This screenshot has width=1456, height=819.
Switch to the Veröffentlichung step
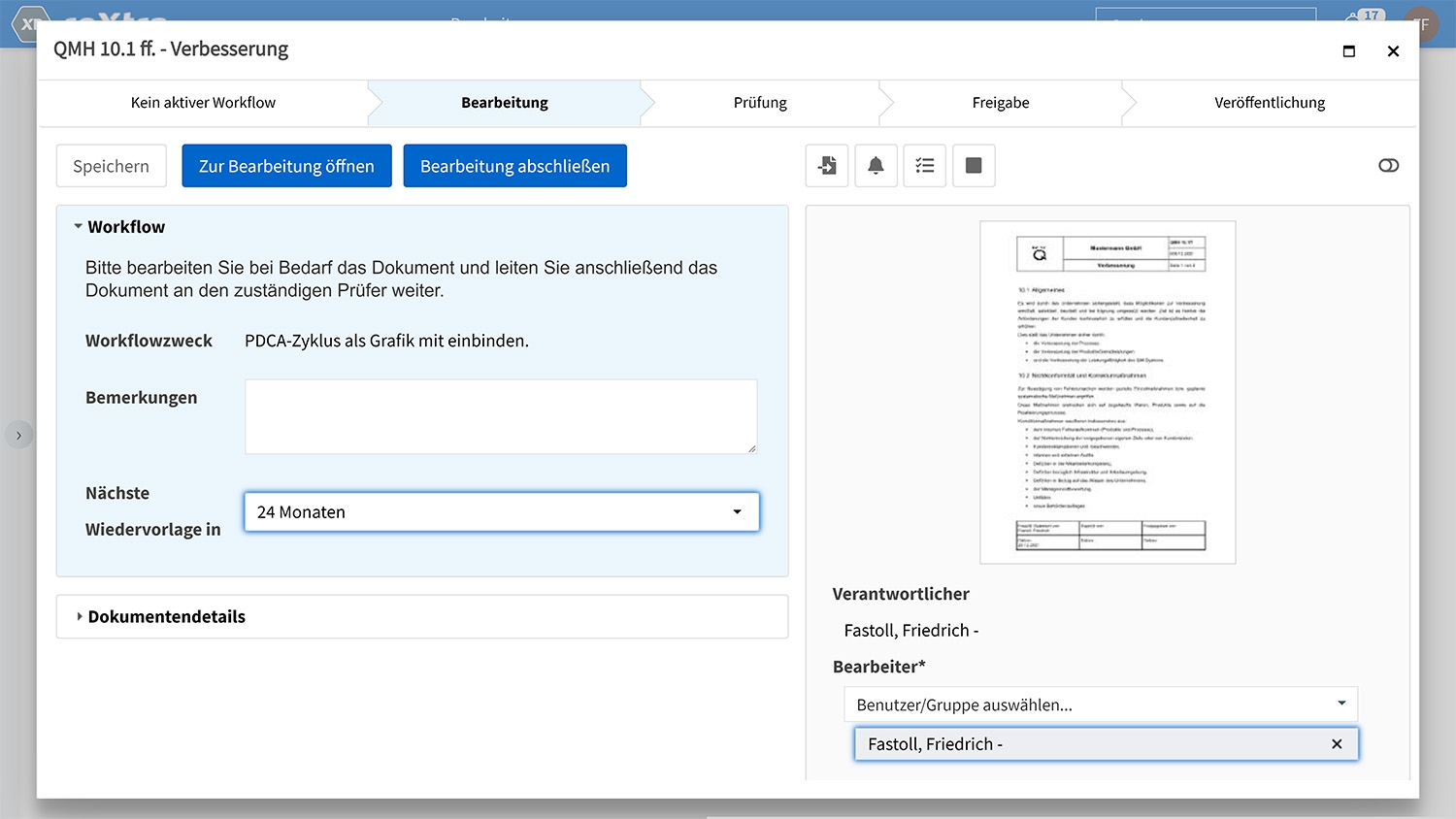1269,103
